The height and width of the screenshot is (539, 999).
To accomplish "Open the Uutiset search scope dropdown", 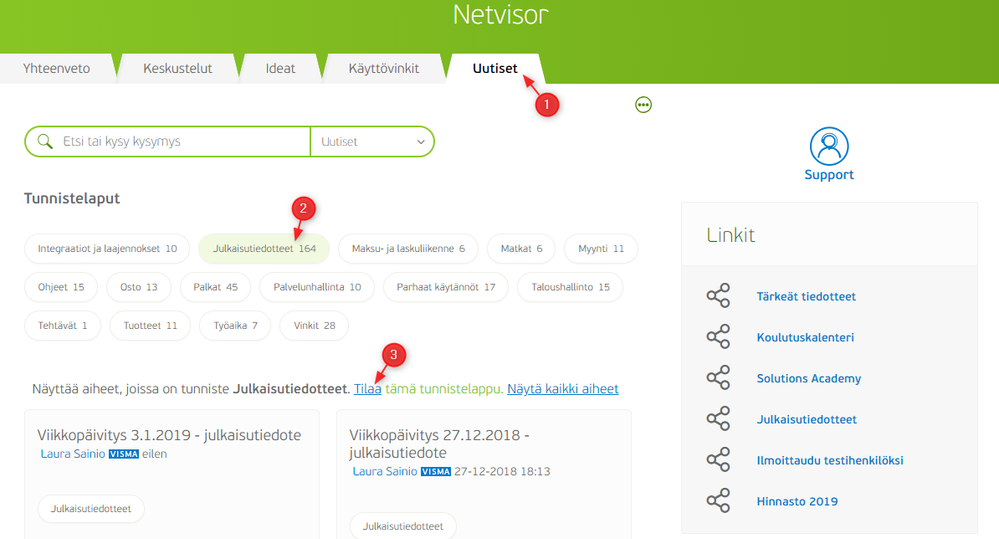I will click(372, 141).
